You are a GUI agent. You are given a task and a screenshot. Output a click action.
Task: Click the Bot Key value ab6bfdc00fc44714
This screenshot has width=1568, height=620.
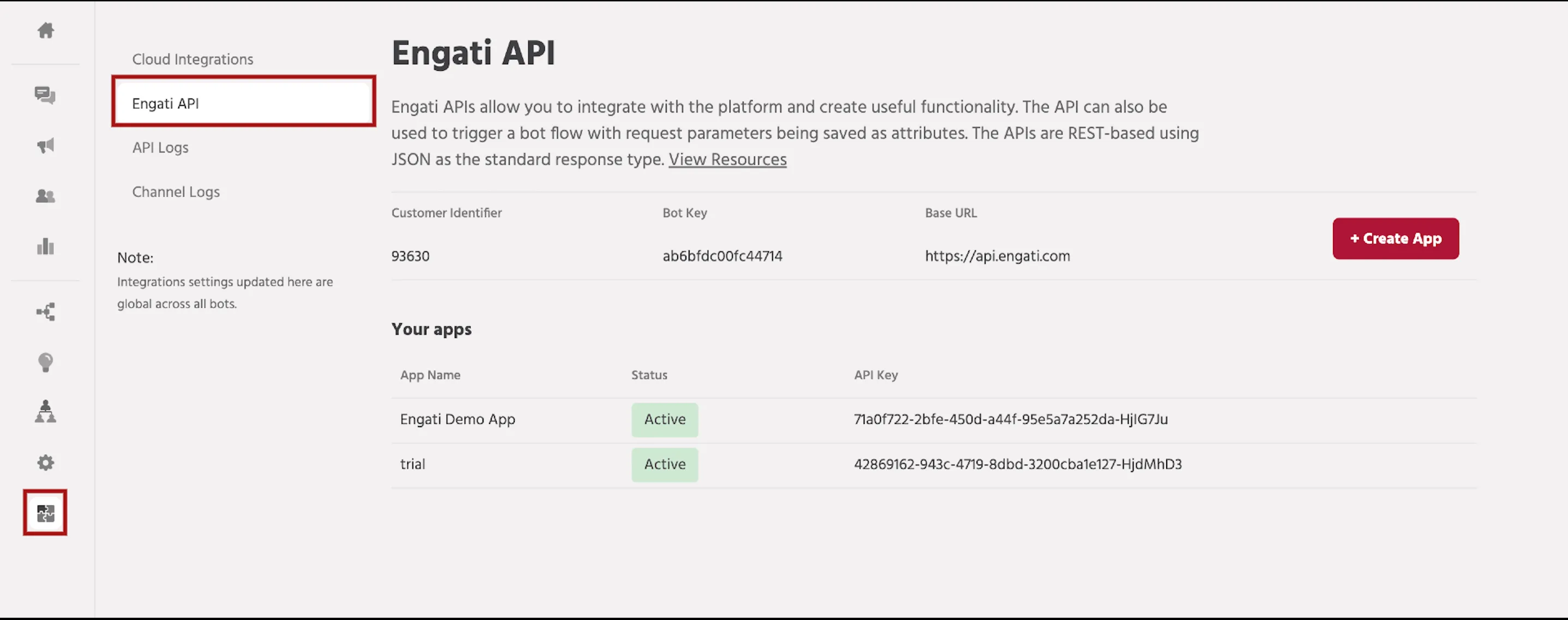722,256
